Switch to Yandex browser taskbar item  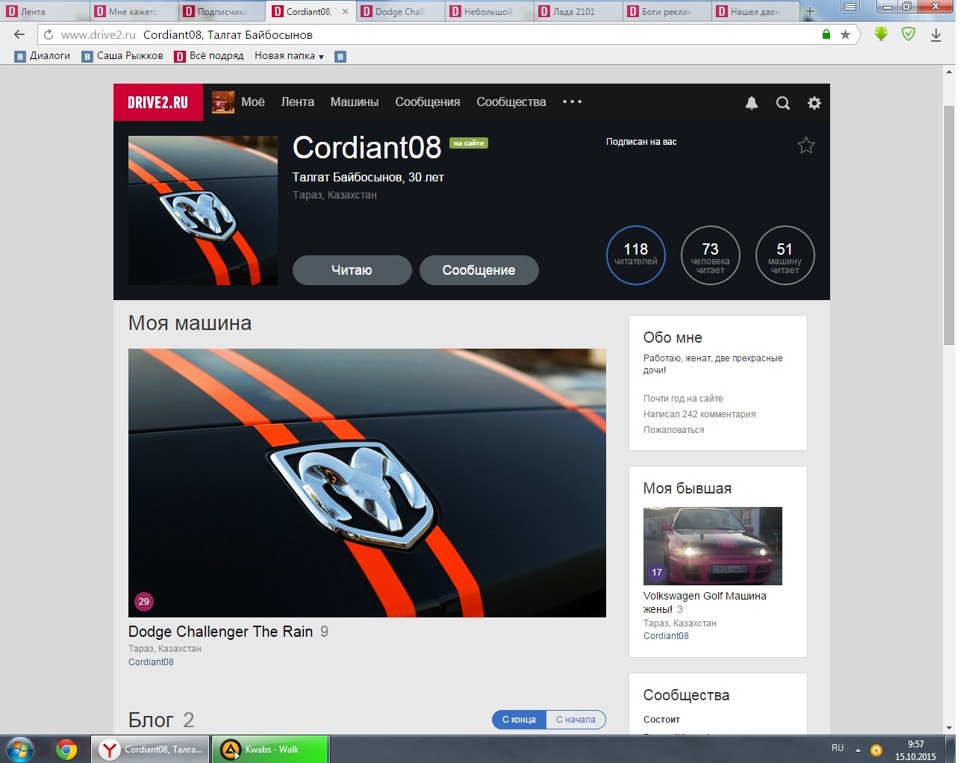(150, 749)
